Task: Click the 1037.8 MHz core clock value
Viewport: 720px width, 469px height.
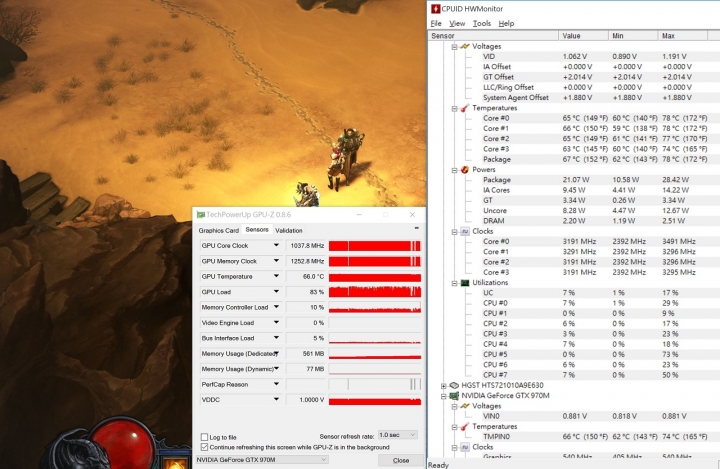Action: [307, 245]
